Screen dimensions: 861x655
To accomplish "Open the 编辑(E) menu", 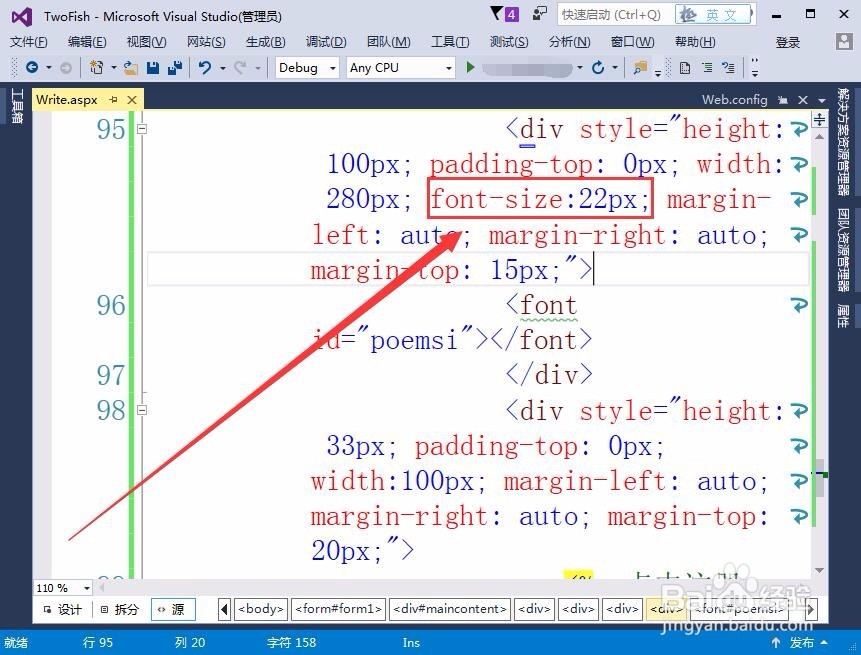I will point(87,42).
